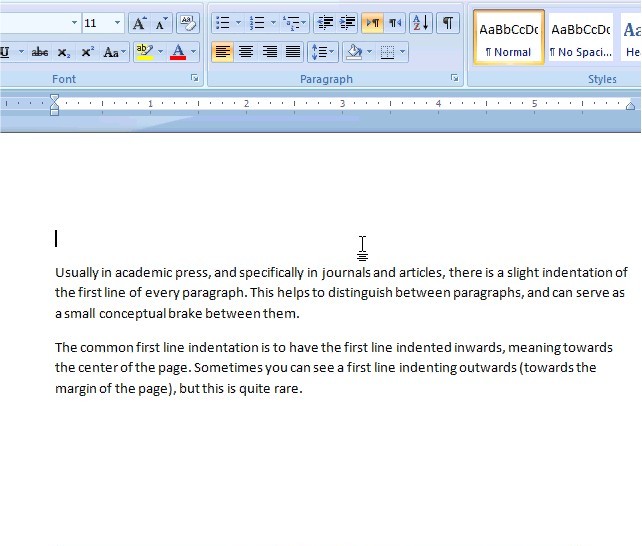
Task: Open font color dropdown arrow
Action: (x=193, y=52)
